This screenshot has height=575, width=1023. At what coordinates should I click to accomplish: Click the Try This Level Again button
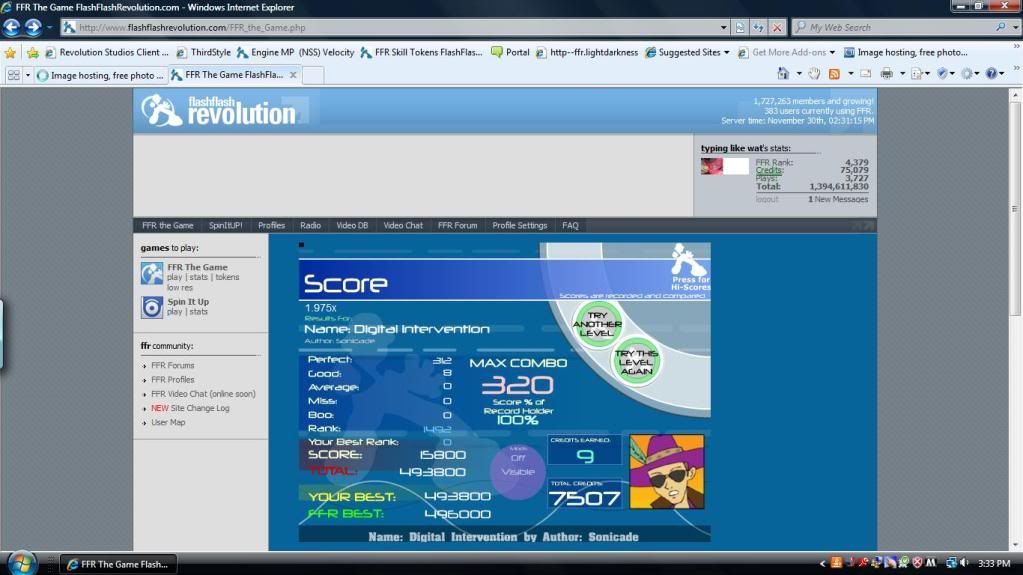point(636,361)
